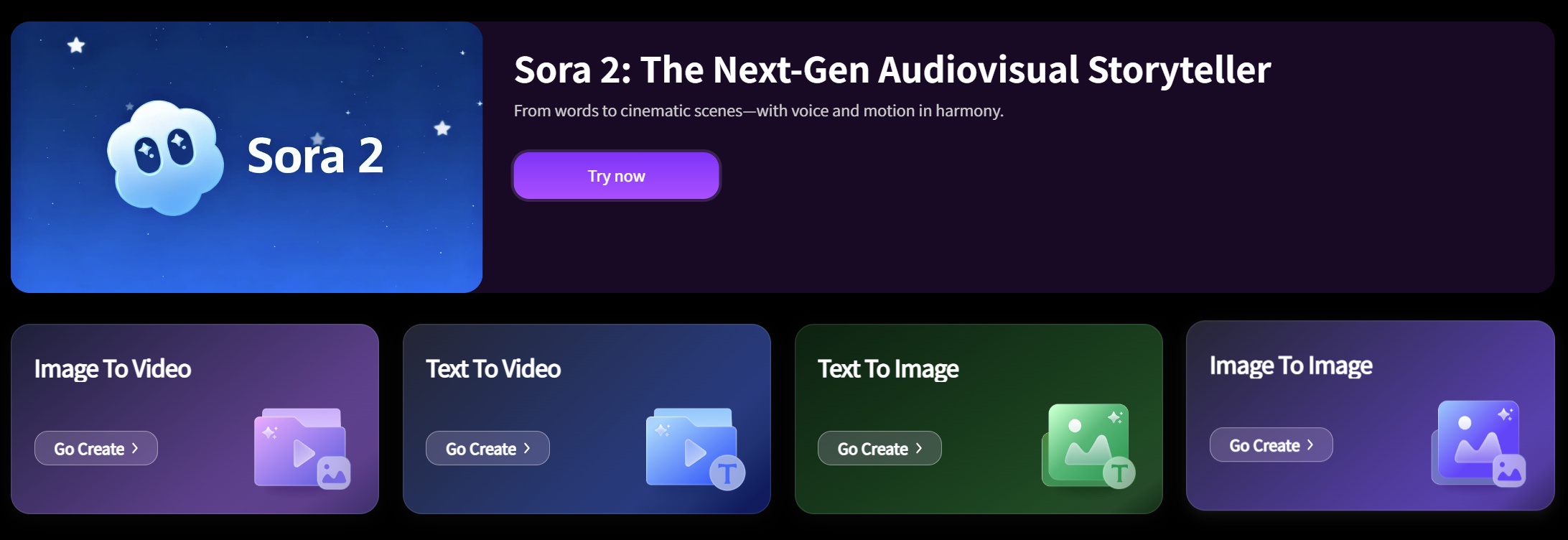Click the chevron arrow in Image To Video's Go Create
Screen dimensions: 1568x540
(x=135, y=448)
